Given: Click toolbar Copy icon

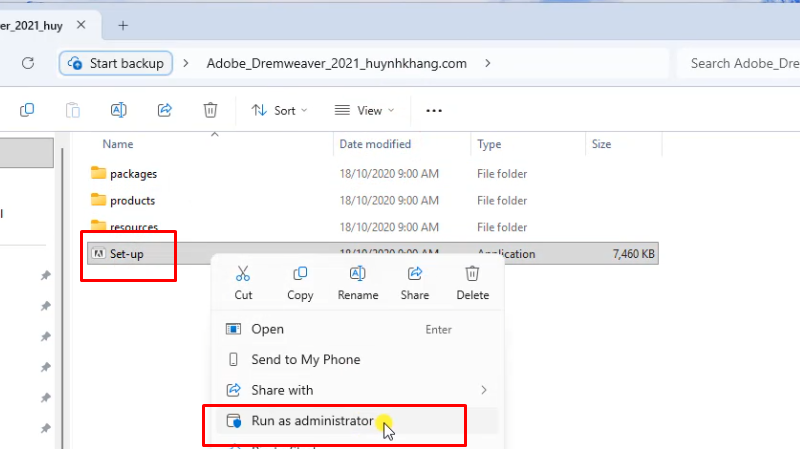Looking at the screenshot, I should click(x=27, y=110).
